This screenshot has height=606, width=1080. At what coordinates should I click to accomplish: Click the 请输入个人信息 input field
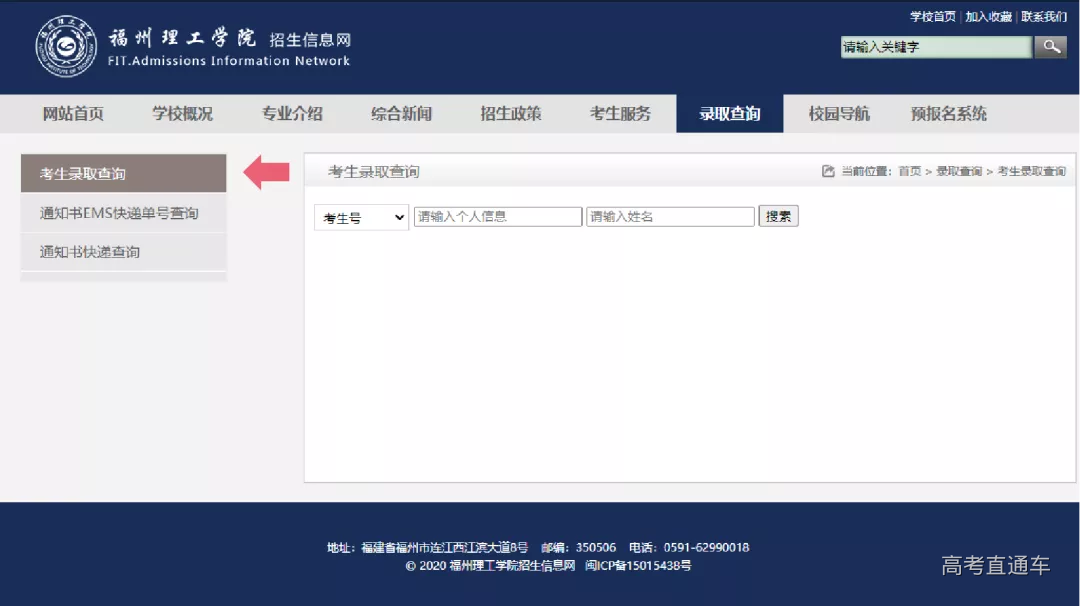point(498,217)
